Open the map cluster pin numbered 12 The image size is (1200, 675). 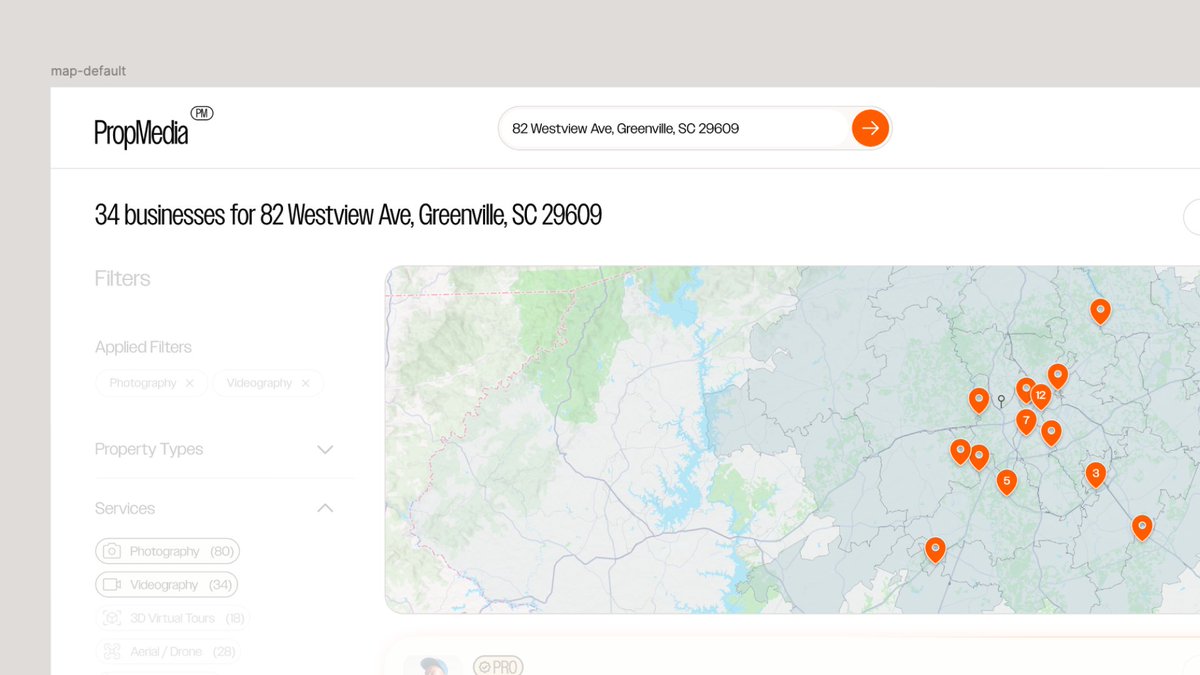pos(1041,397)
